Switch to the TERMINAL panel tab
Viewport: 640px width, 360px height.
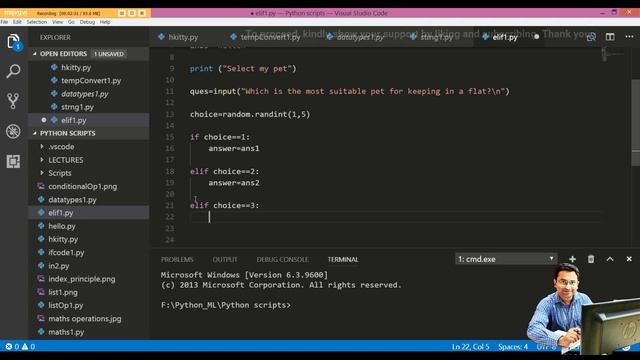tap(343, 260)
